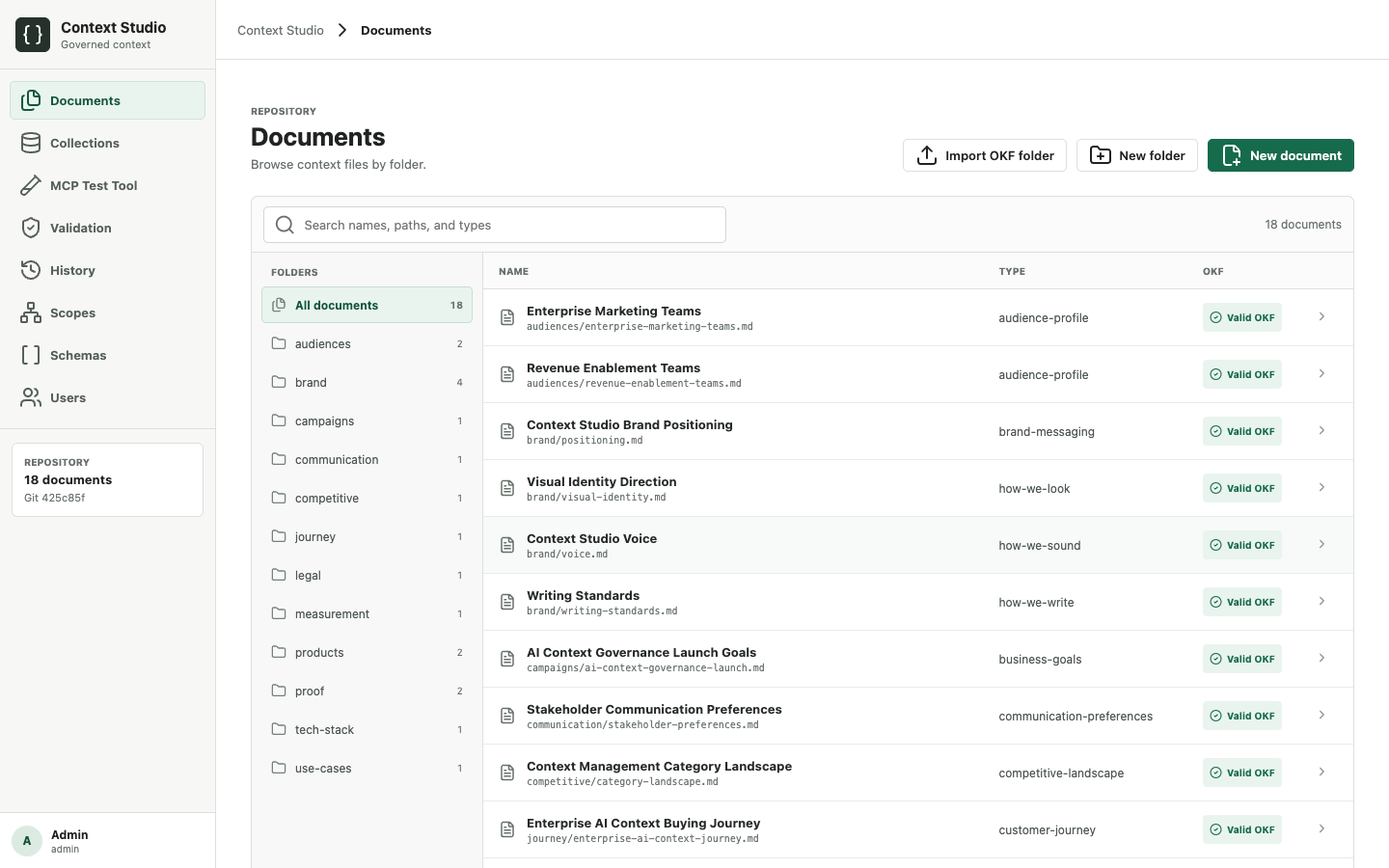Click the file-plus icon on New document
This screenshot has width=1389, height=868.
click(x=1232, y=155)
